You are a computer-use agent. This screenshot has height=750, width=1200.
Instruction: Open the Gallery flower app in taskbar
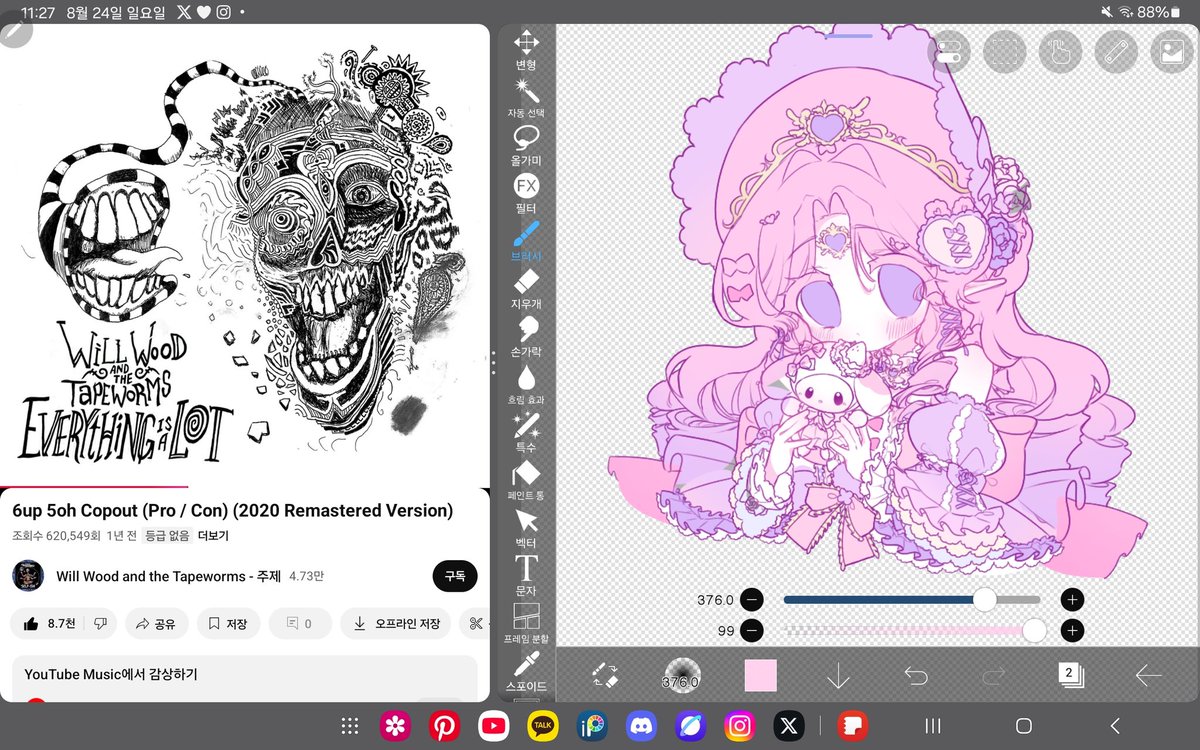pyautogui.click(x=396, y=726)
